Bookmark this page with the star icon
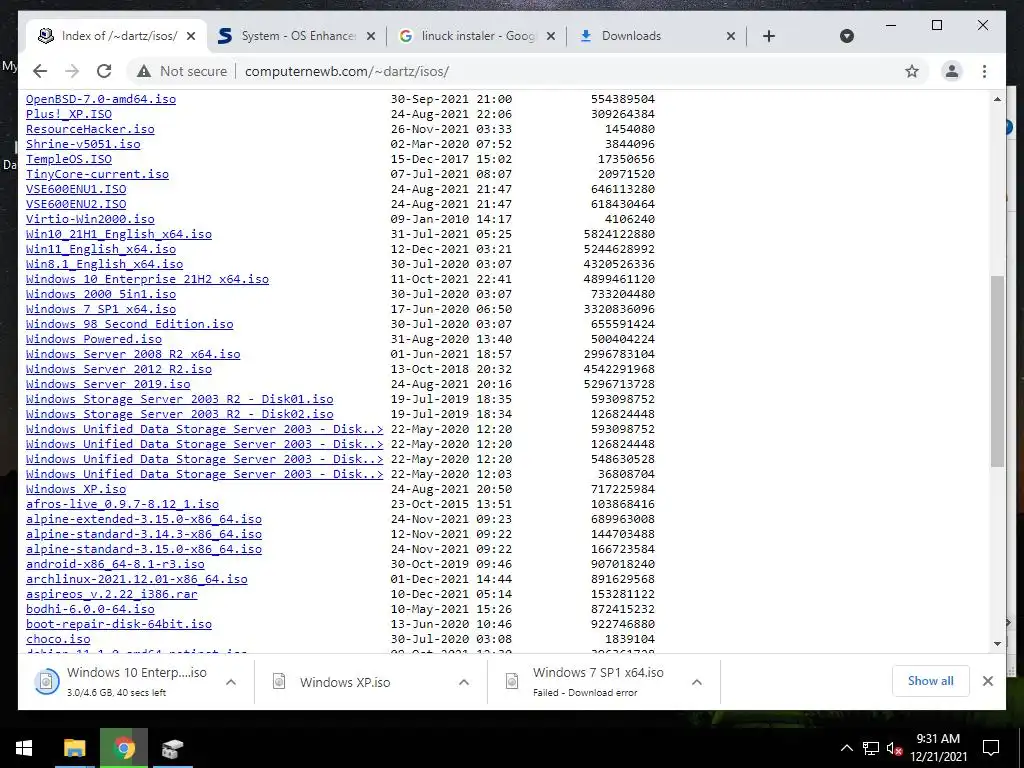 pyautogui.click(x=912, y=71)
